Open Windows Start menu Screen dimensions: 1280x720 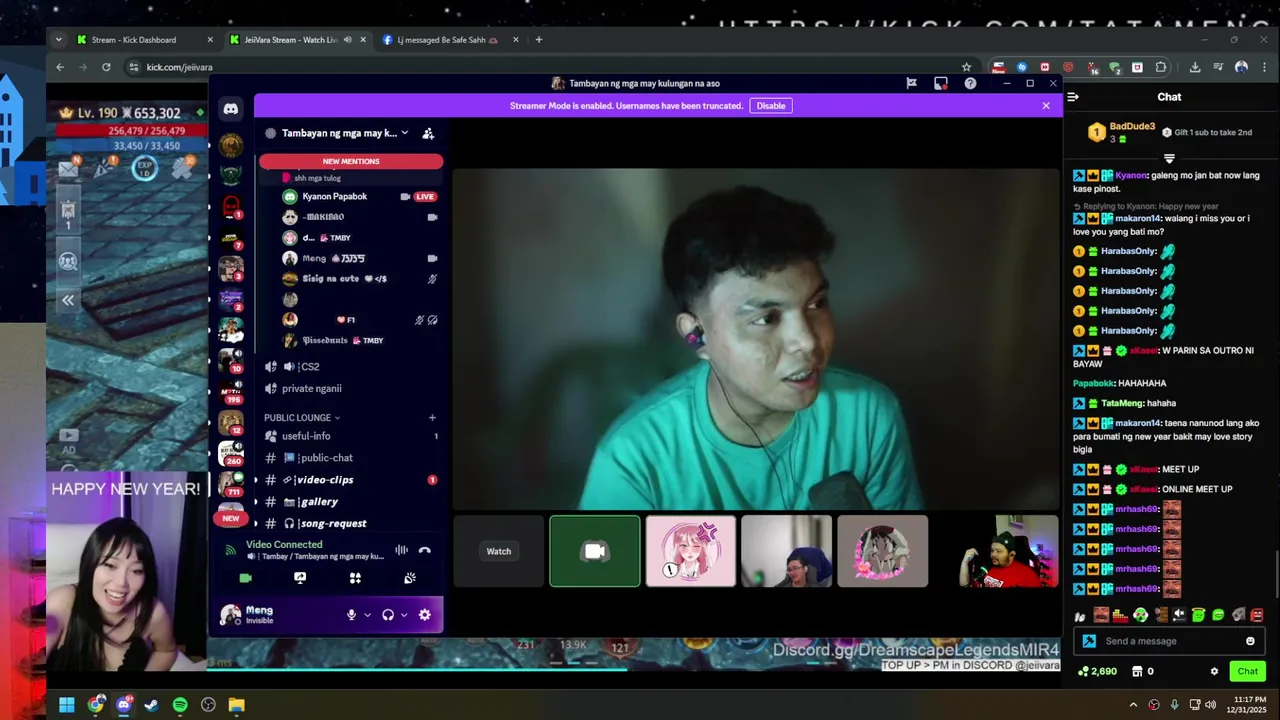click(x=66, y=705)
